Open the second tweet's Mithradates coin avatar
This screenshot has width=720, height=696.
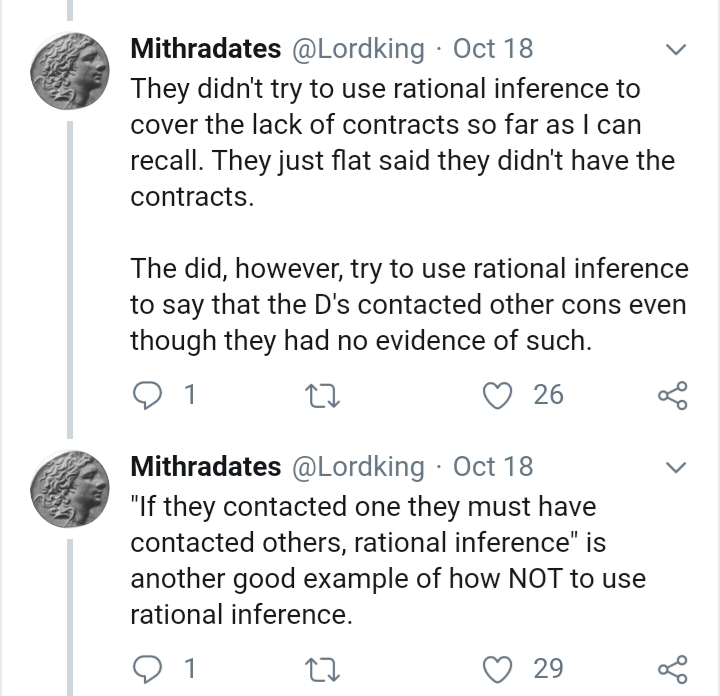click(x=70, y=489)
